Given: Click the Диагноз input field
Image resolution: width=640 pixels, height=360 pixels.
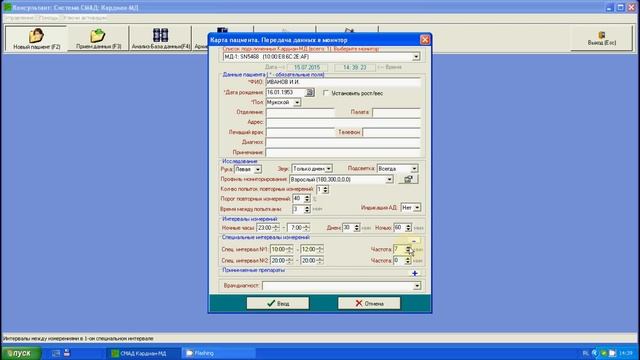Looking at the screenshot, I should tap(343, 142).
